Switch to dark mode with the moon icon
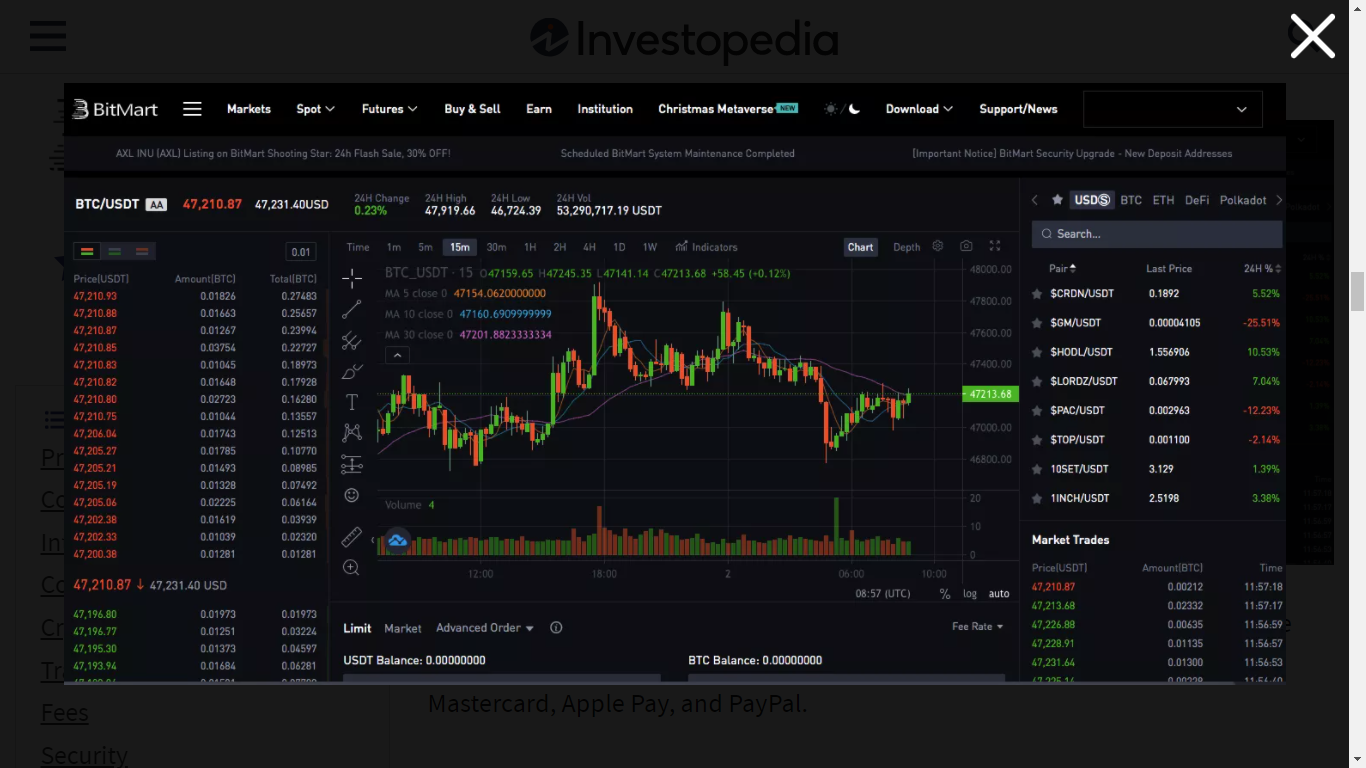The width and height of the screenshot is (1366, 768). point(854,109)
